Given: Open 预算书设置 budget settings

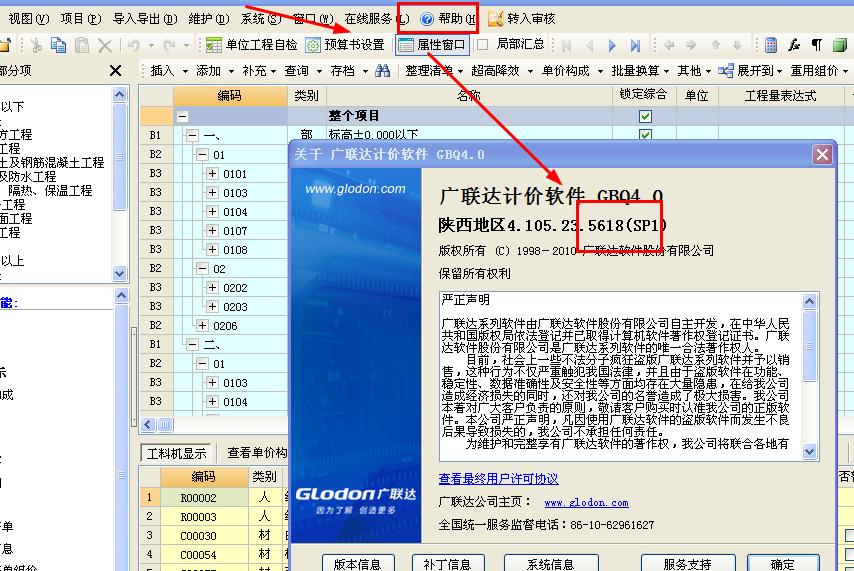Looking at the screenshot, I should pyautogui.click(x=345, y=45).
